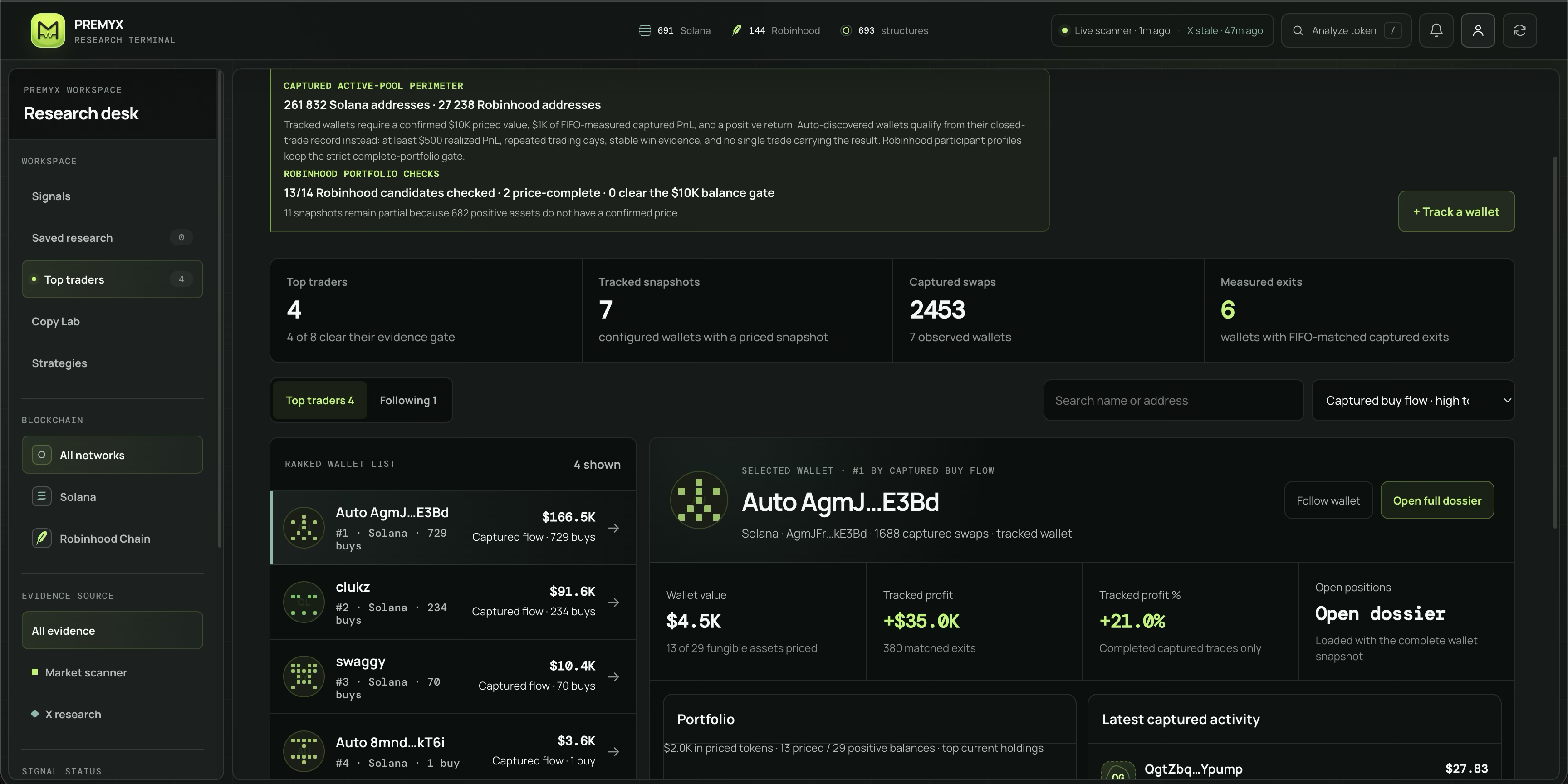The height and width of the screenshot is (784, 1568).
Task: Click the Tracked profit +$35.0K value
Action: 921,621
